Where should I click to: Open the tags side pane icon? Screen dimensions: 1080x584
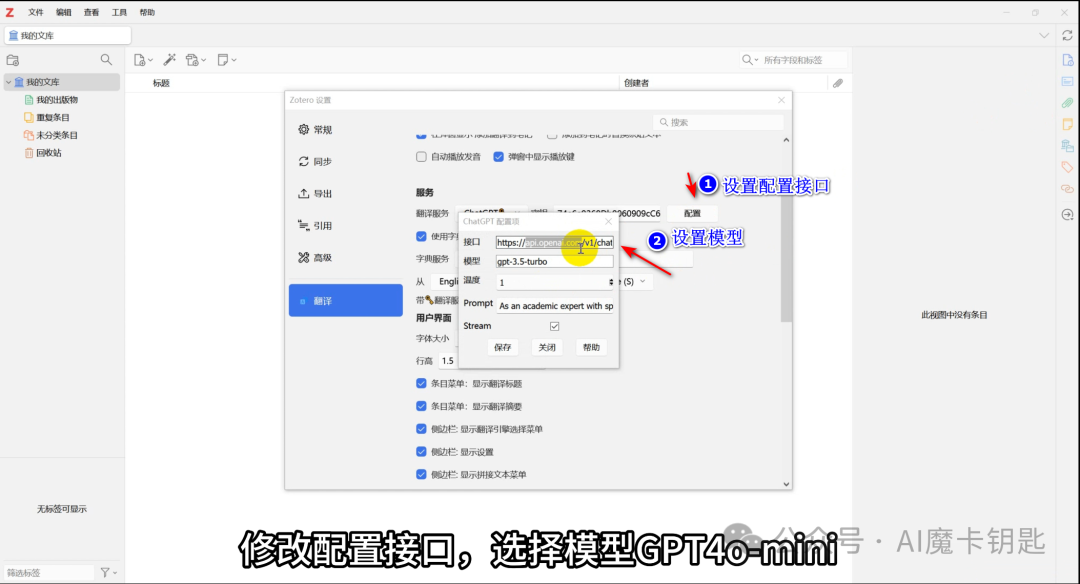pyautogui.click(x=1068, y=167)
